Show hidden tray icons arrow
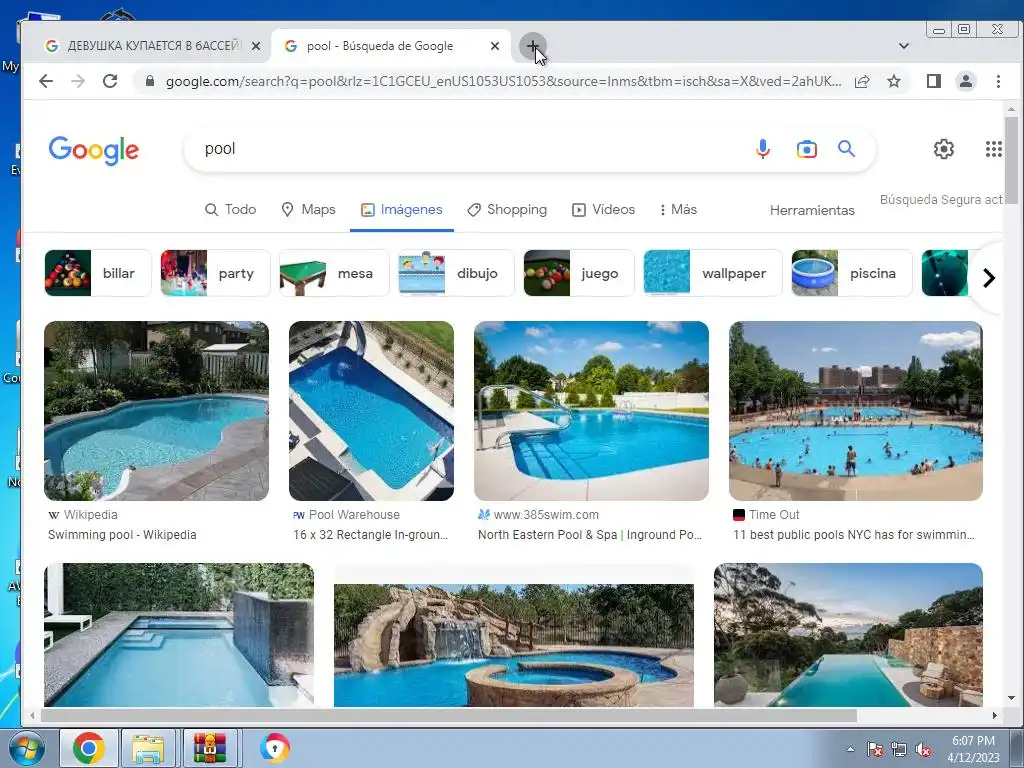Screen dimensions: 1024x768 (850, 750)
